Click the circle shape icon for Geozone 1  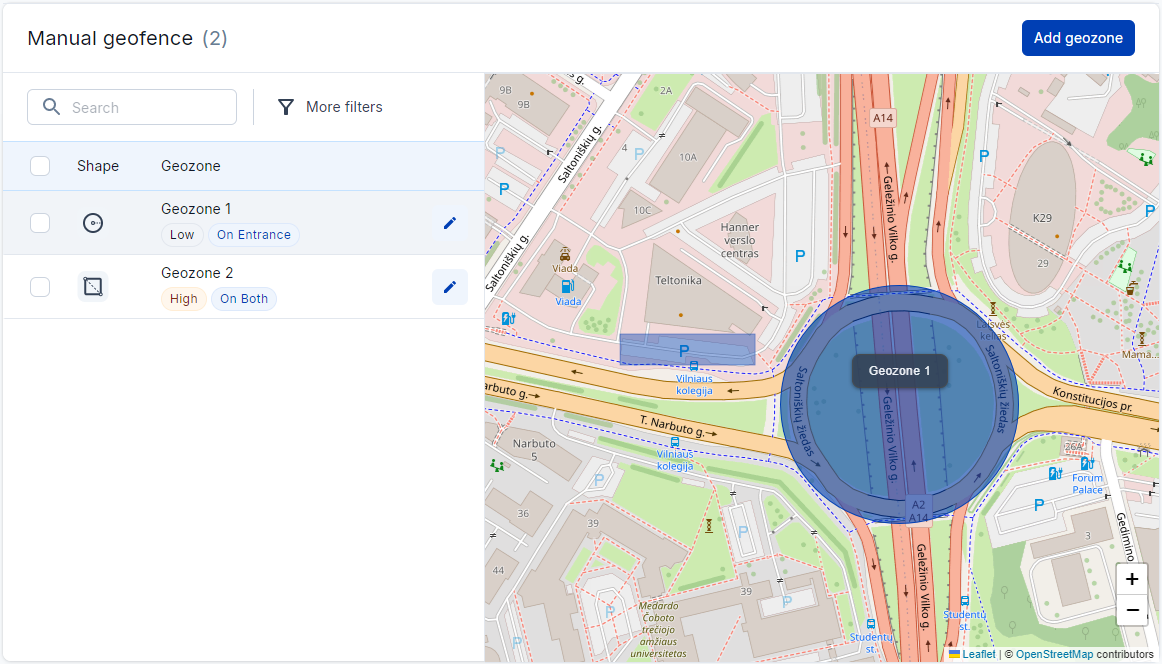pos(93,223)
